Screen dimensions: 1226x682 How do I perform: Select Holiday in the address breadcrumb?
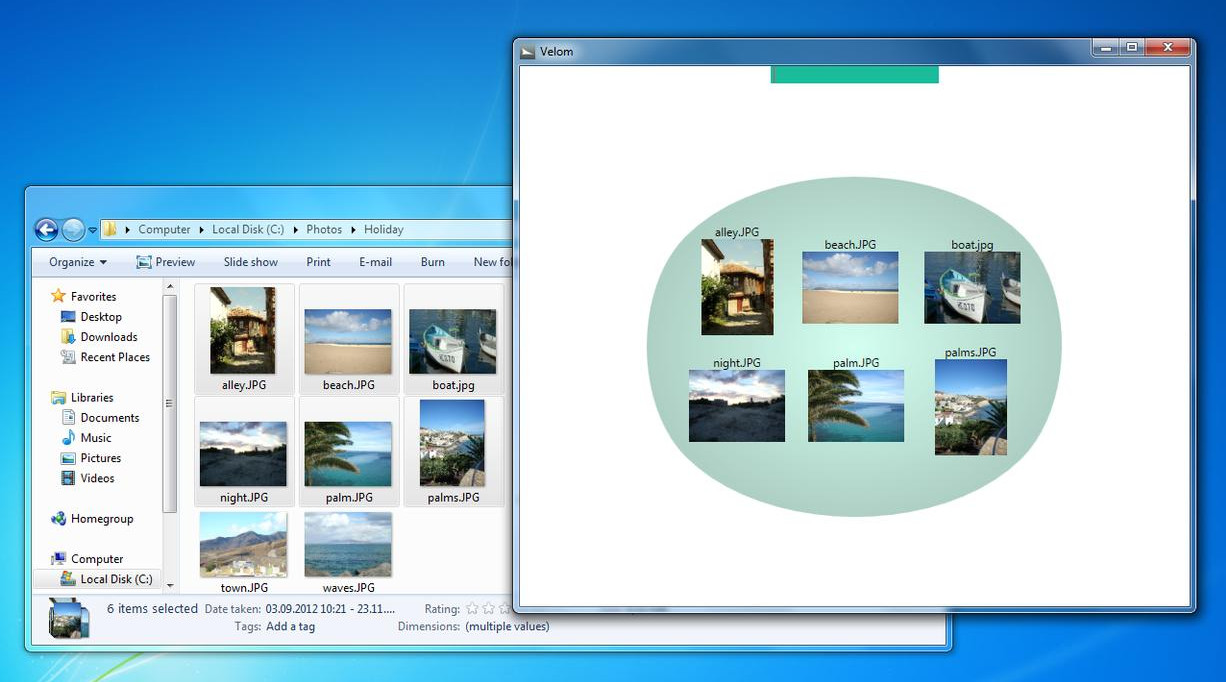point(384,229)
